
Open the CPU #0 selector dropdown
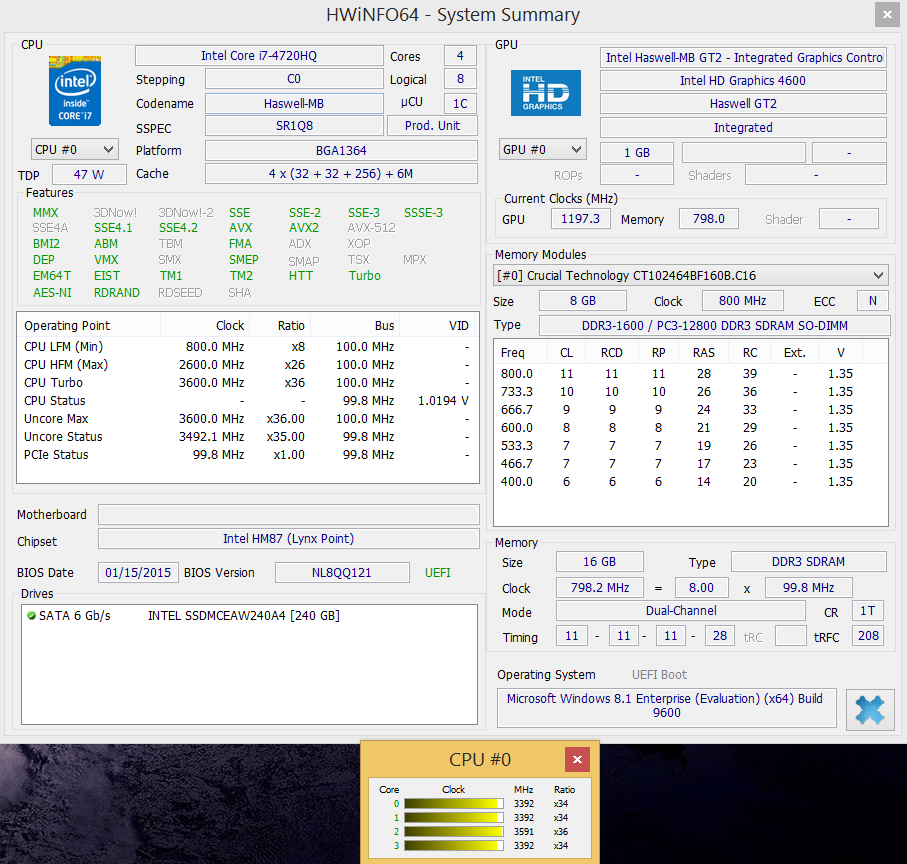(x=75, y=149)
